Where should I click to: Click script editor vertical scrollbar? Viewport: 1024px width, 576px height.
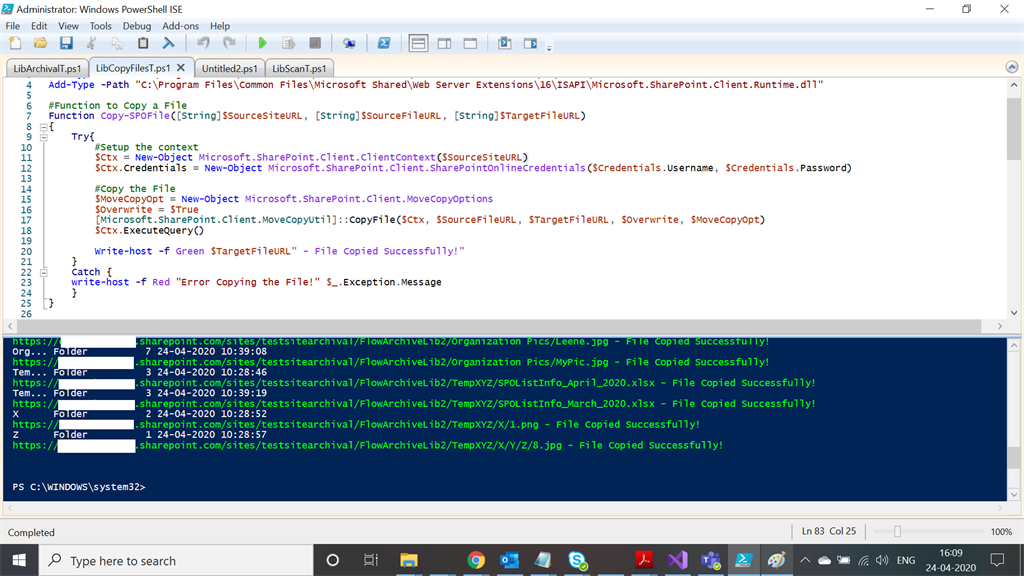pyautogui.click(x=1013, y=129)
